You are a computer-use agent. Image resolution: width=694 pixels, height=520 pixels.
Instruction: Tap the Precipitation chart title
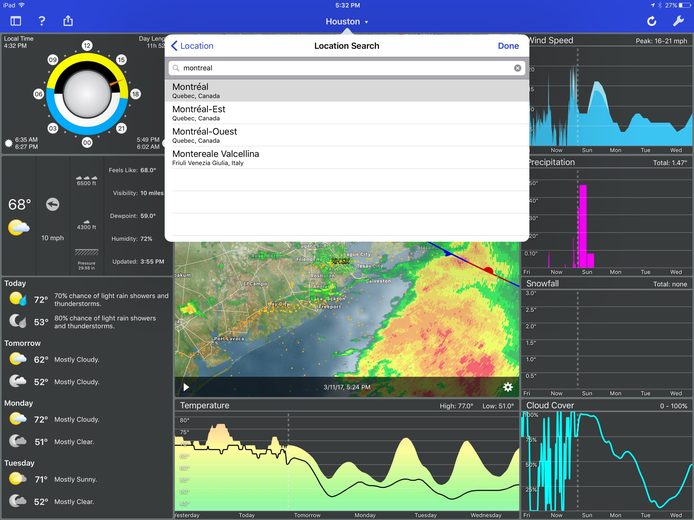point(551,162)
